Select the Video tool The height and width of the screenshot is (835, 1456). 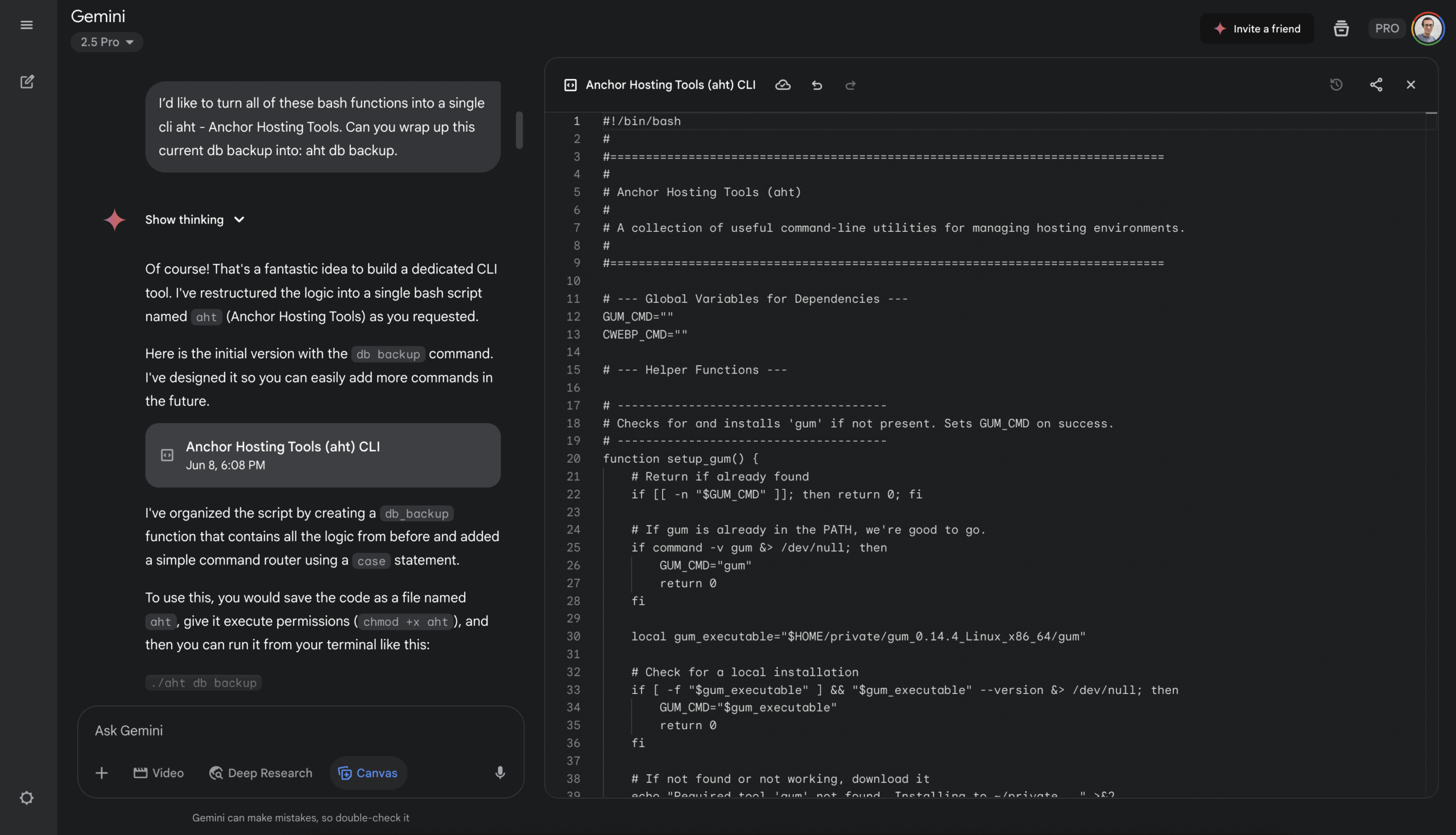158,773
